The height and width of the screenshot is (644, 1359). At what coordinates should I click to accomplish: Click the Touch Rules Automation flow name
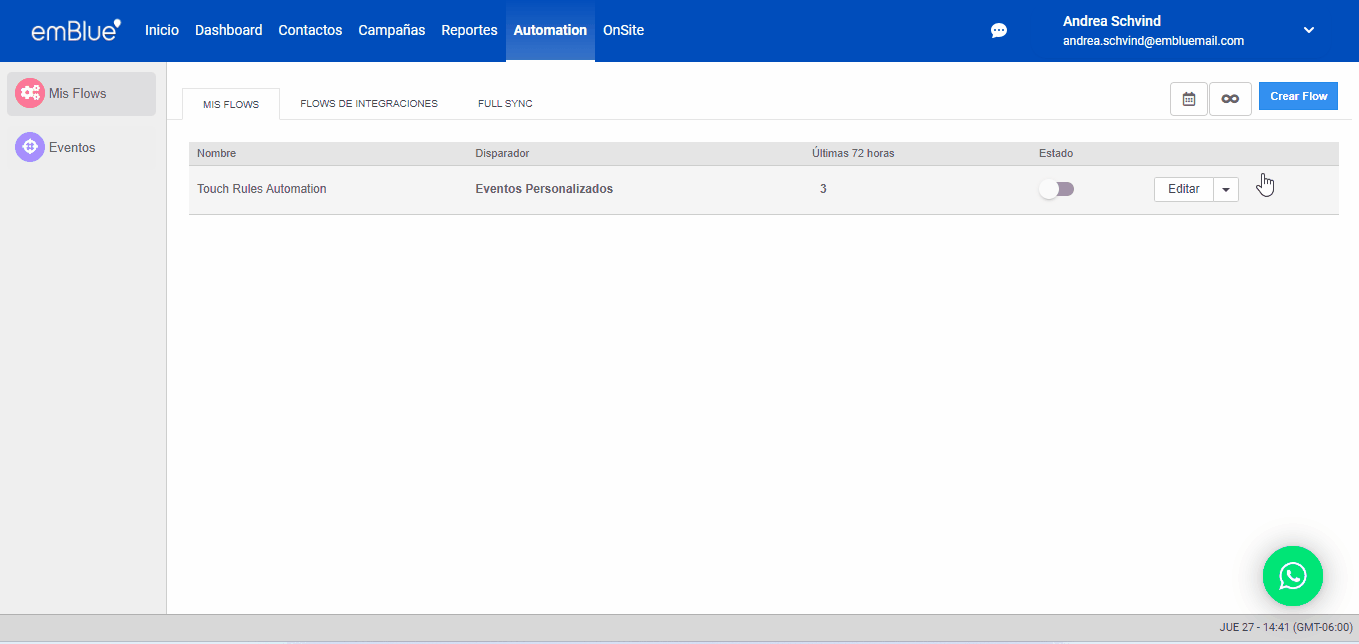point(262,189)
